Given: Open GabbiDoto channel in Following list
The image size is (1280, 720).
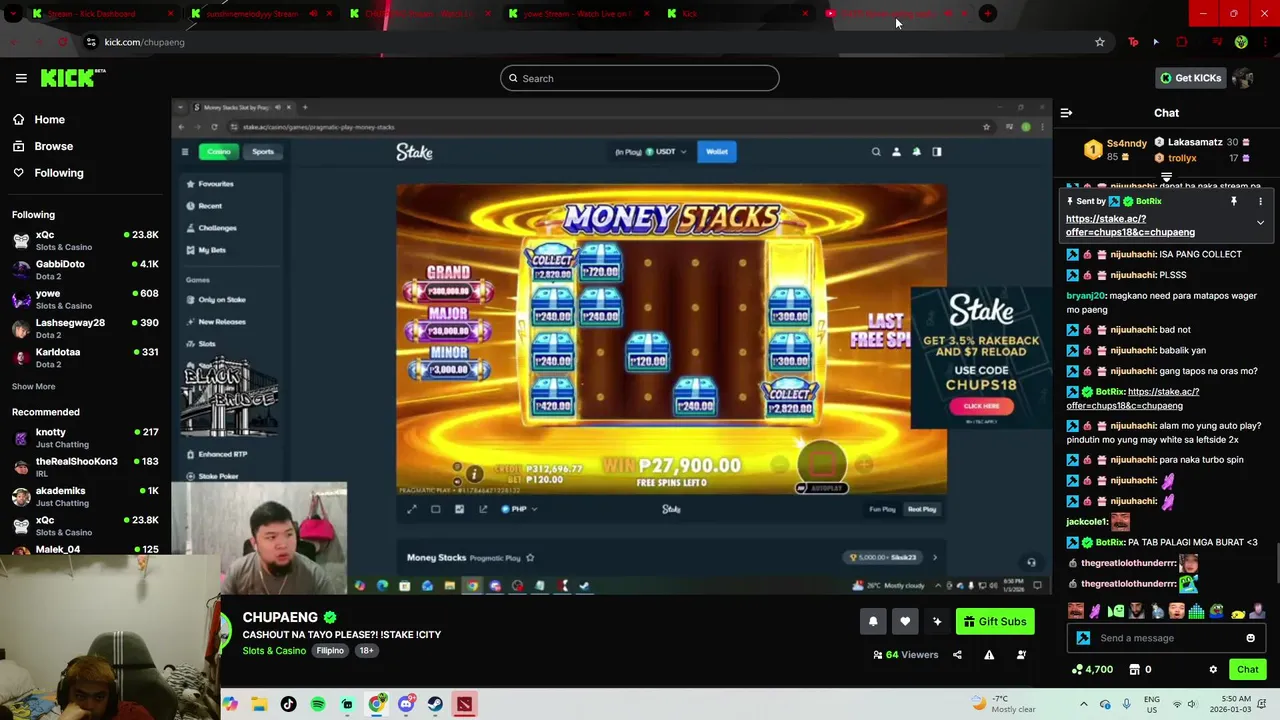Looking at the screenshot, I should click(85, 270).
